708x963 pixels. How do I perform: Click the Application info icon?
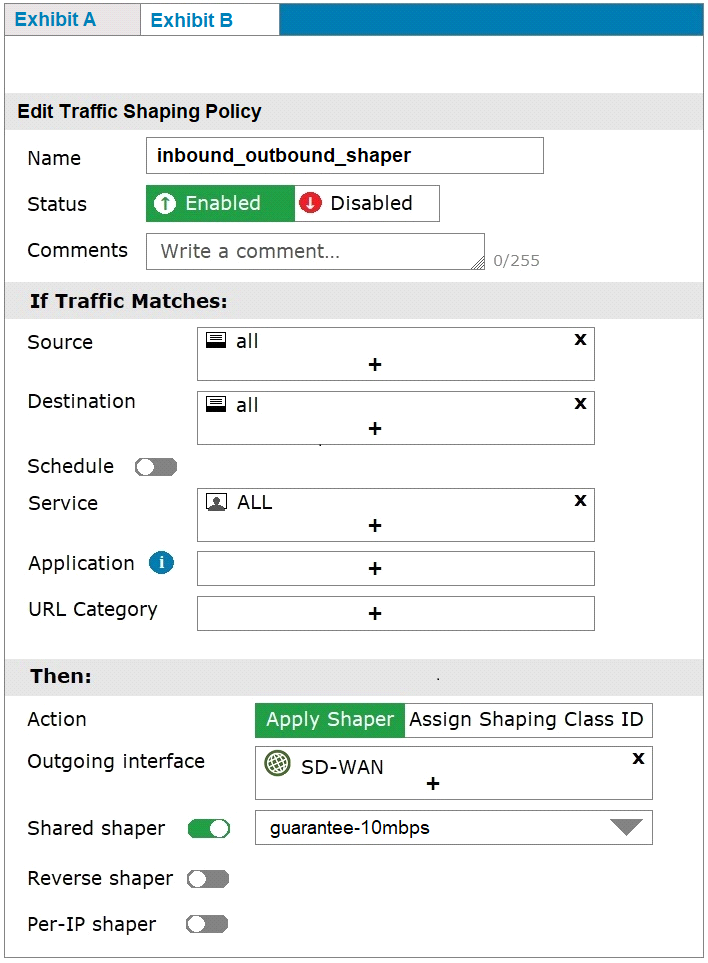tap(161, 563)
